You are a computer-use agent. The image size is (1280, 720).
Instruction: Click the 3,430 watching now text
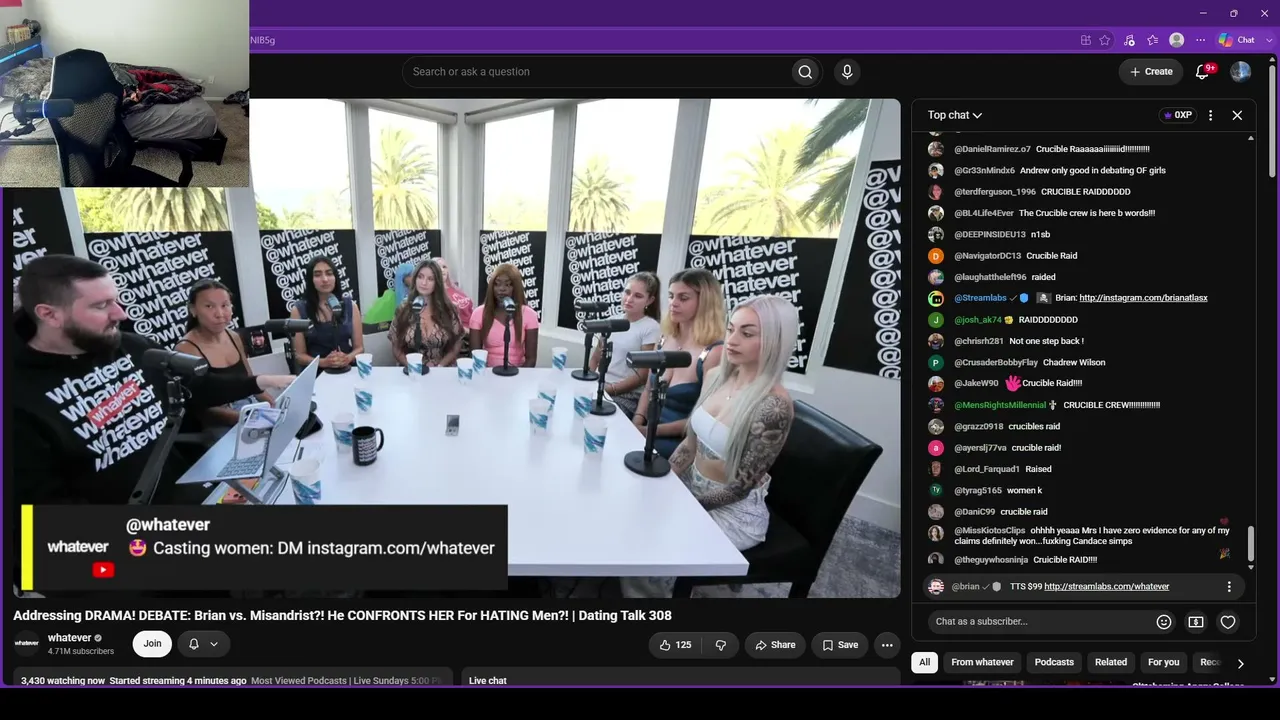pyautogui.click(x=63, y=681)
